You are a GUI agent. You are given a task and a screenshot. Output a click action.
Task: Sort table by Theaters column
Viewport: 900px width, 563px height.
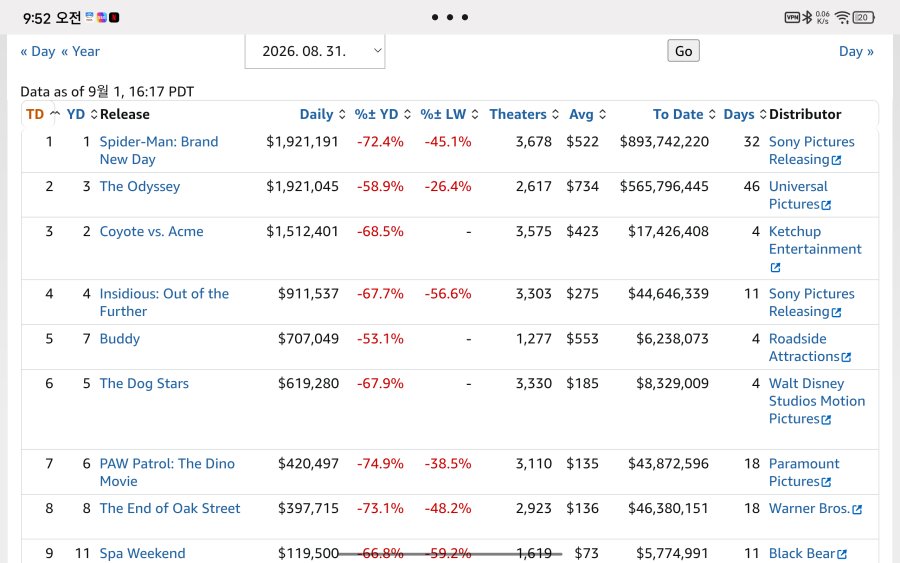pos(523,114)
